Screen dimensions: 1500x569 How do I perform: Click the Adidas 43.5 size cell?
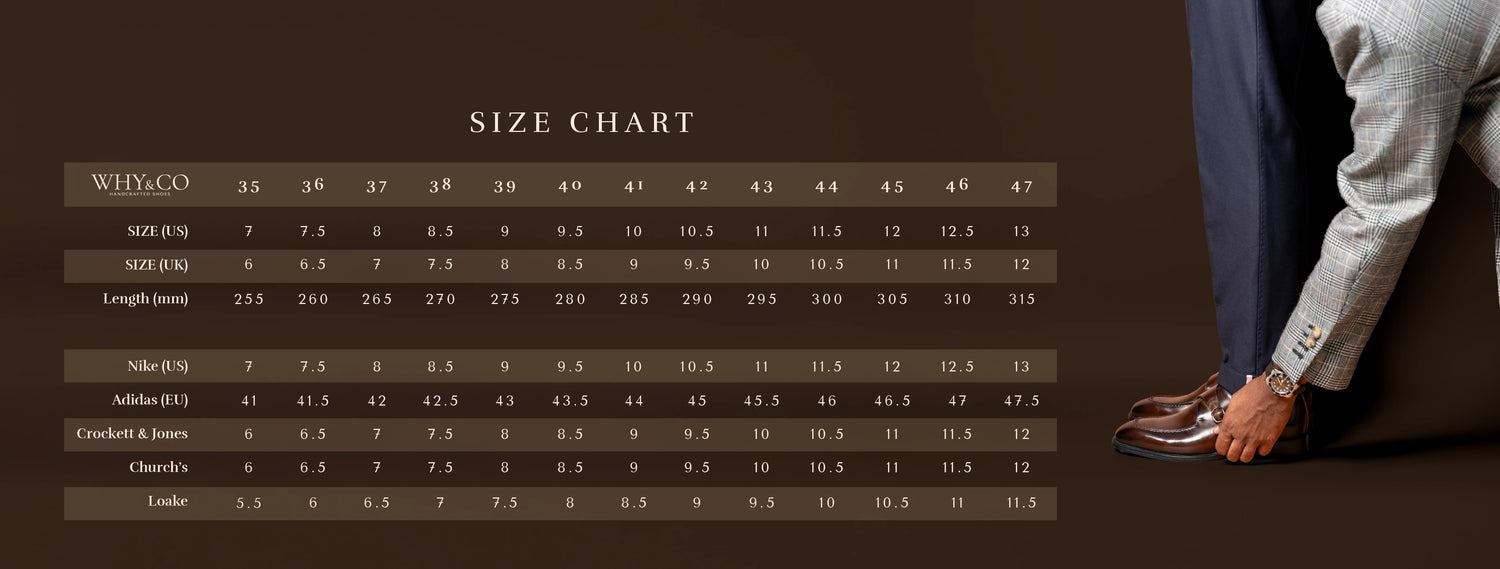click(x=570, y=400)
